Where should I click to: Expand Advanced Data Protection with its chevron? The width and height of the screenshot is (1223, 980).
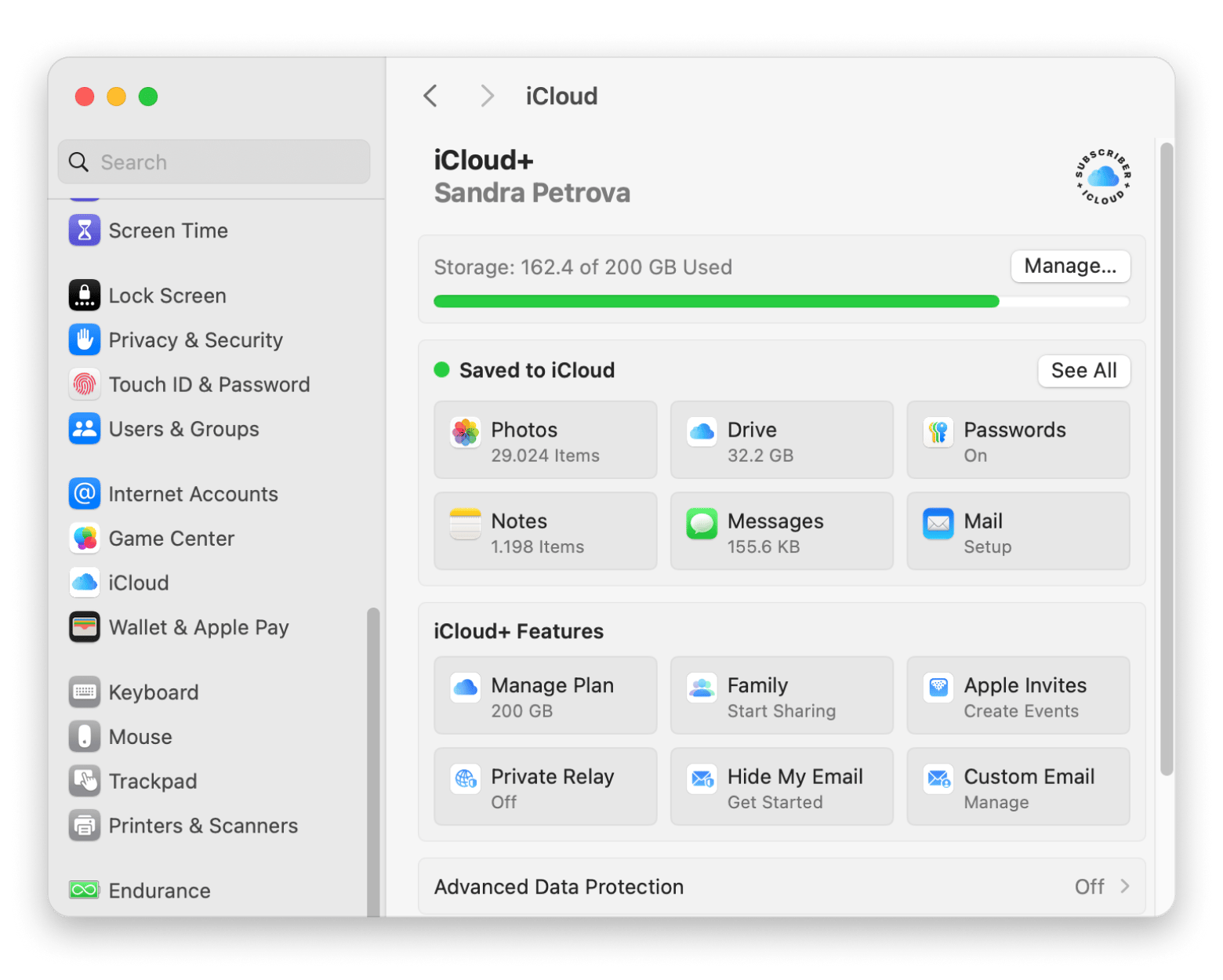1126,887
